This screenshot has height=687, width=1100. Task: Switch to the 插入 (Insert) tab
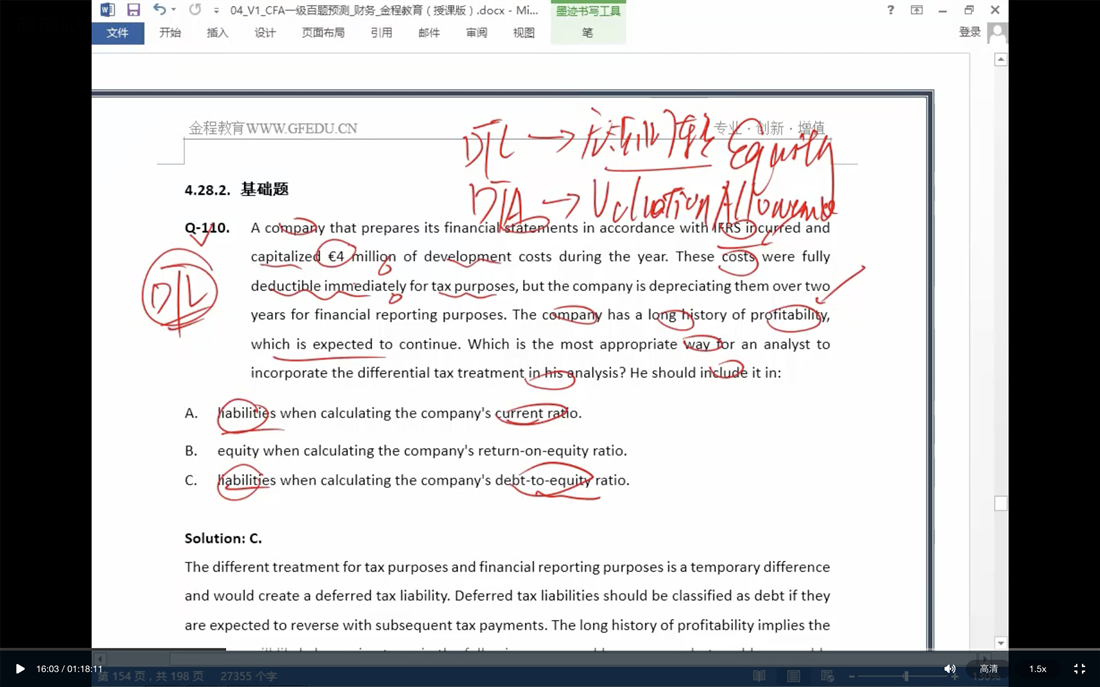pos(217,33)
